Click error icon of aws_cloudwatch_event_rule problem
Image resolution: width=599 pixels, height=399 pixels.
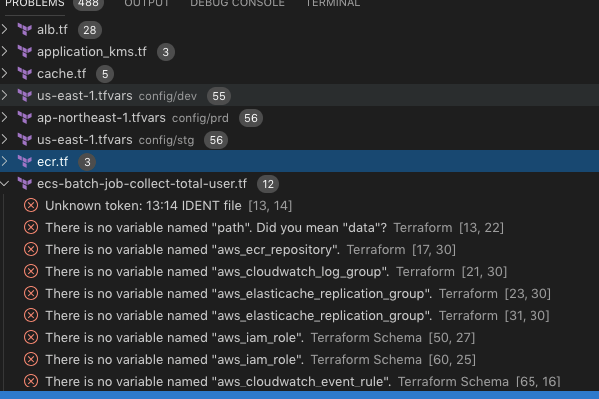[x=31, y=381]
